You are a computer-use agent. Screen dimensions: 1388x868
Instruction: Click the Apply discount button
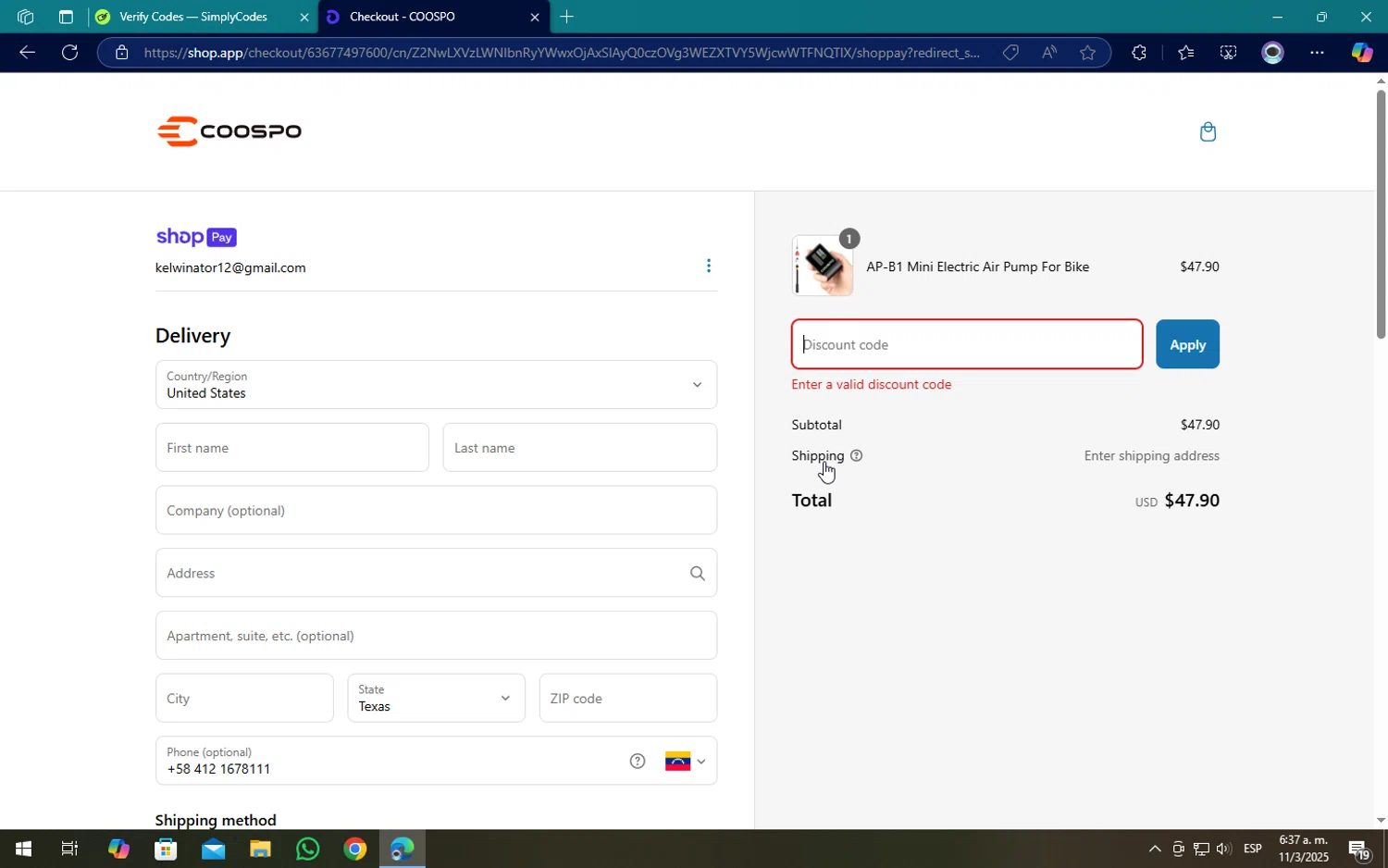pos(1187,344)
